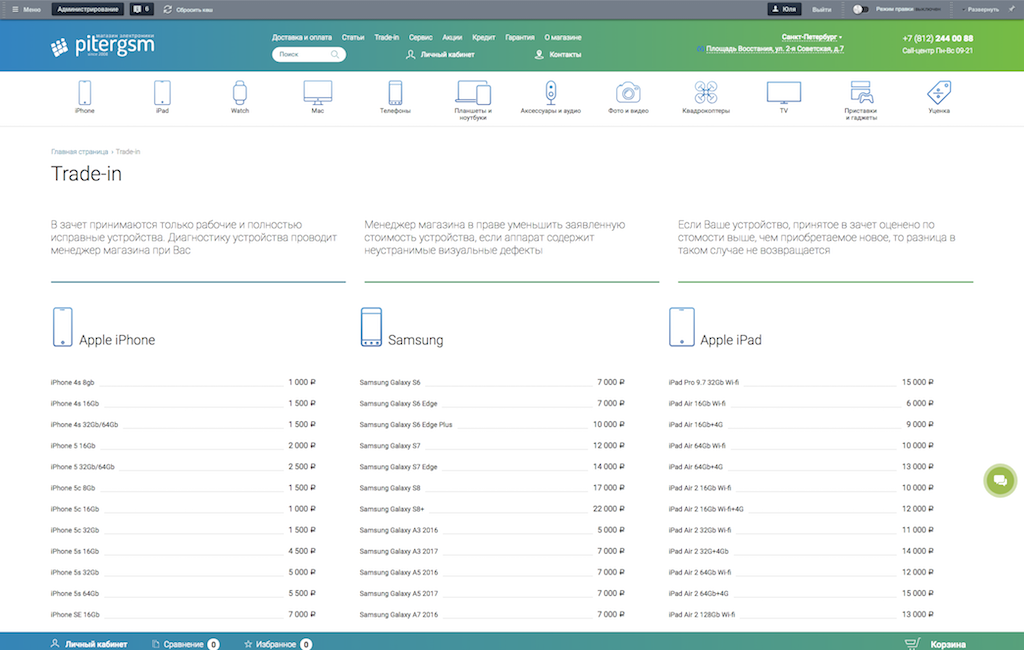Open Сравнение in bottom bar
This screenshot has height=650, width=1024.
click(184, 644)
